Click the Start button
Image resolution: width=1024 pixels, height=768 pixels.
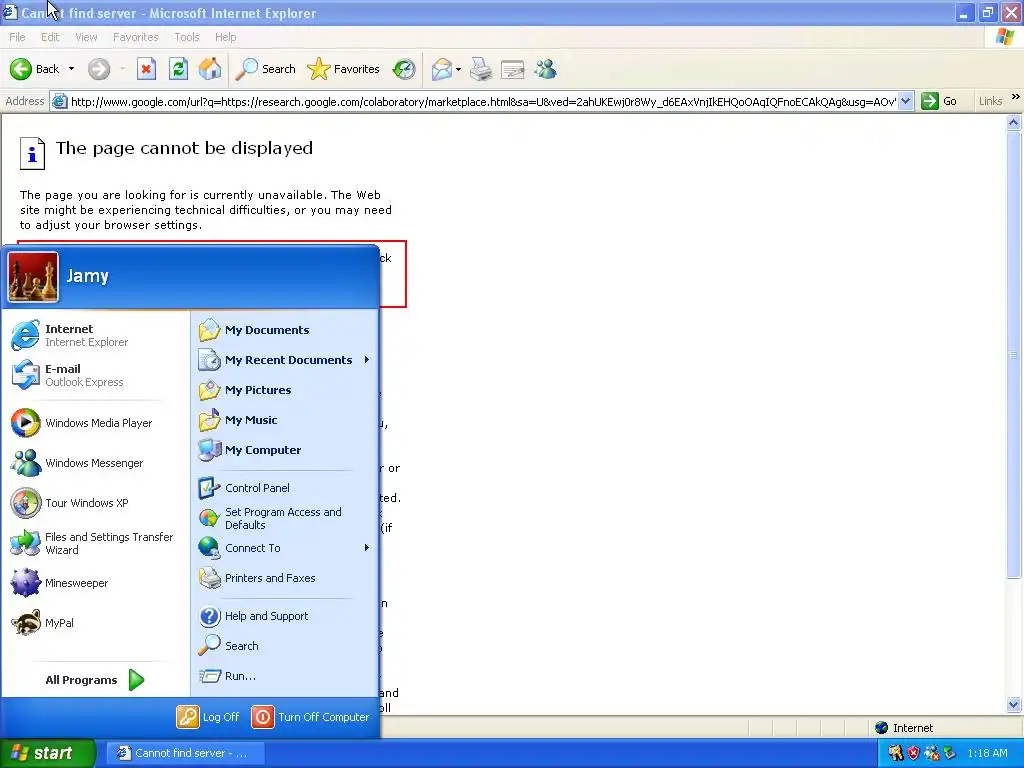47,753
